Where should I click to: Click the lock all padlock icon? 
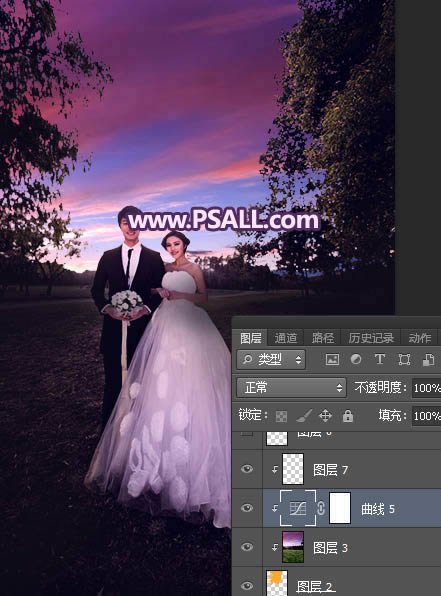347,416
